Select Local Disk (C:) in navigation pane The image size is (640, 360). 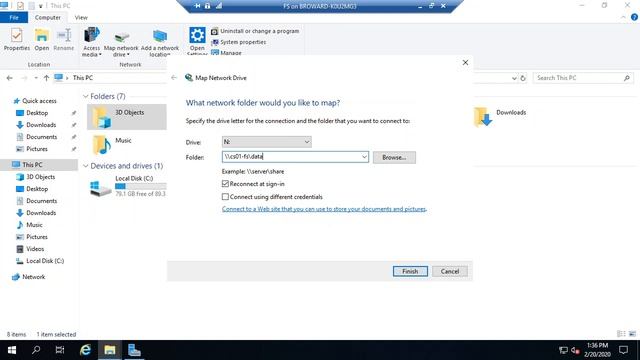point(45,261)
